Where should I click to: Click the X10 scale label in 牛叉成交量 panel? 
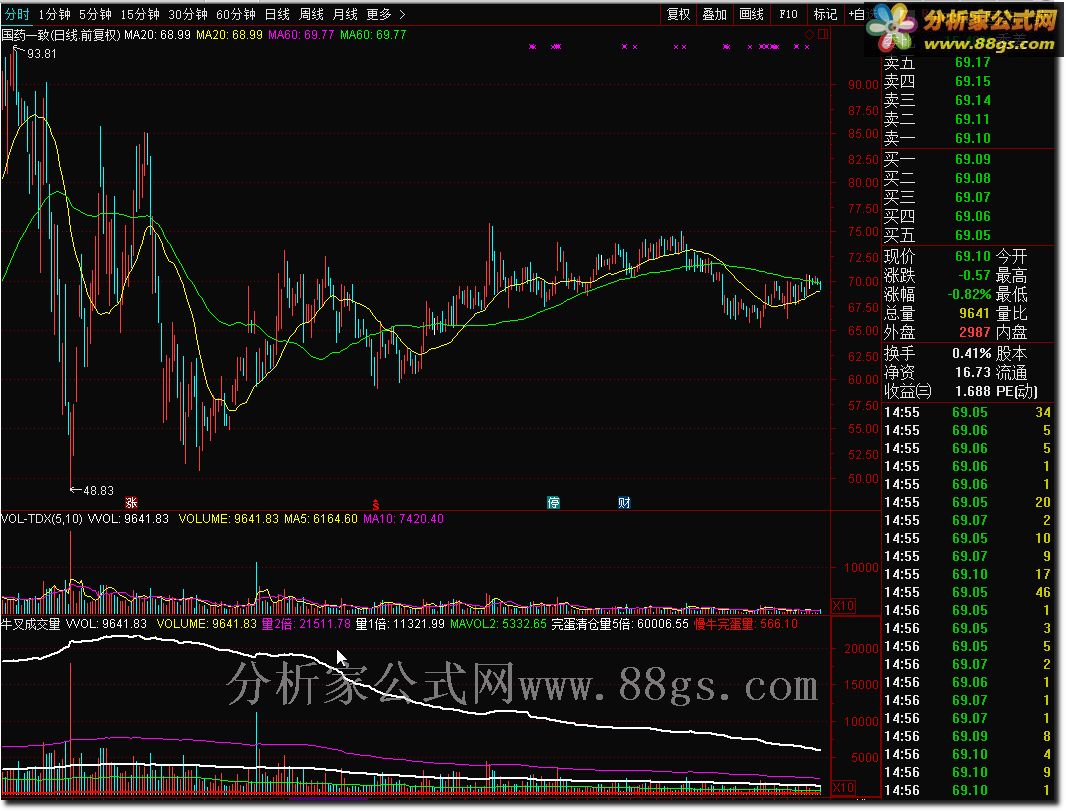coord(844,787)
